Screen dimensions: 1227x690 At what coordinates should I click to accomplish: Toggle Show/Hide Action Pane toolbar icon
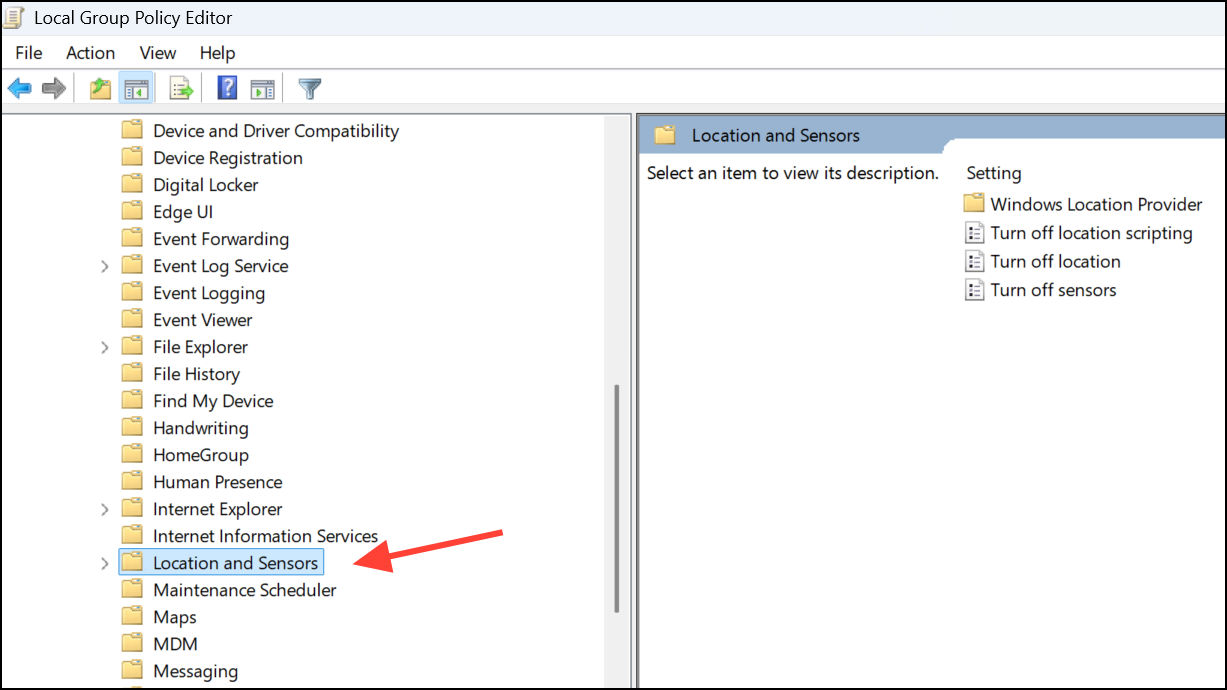[x=262, y=89]
